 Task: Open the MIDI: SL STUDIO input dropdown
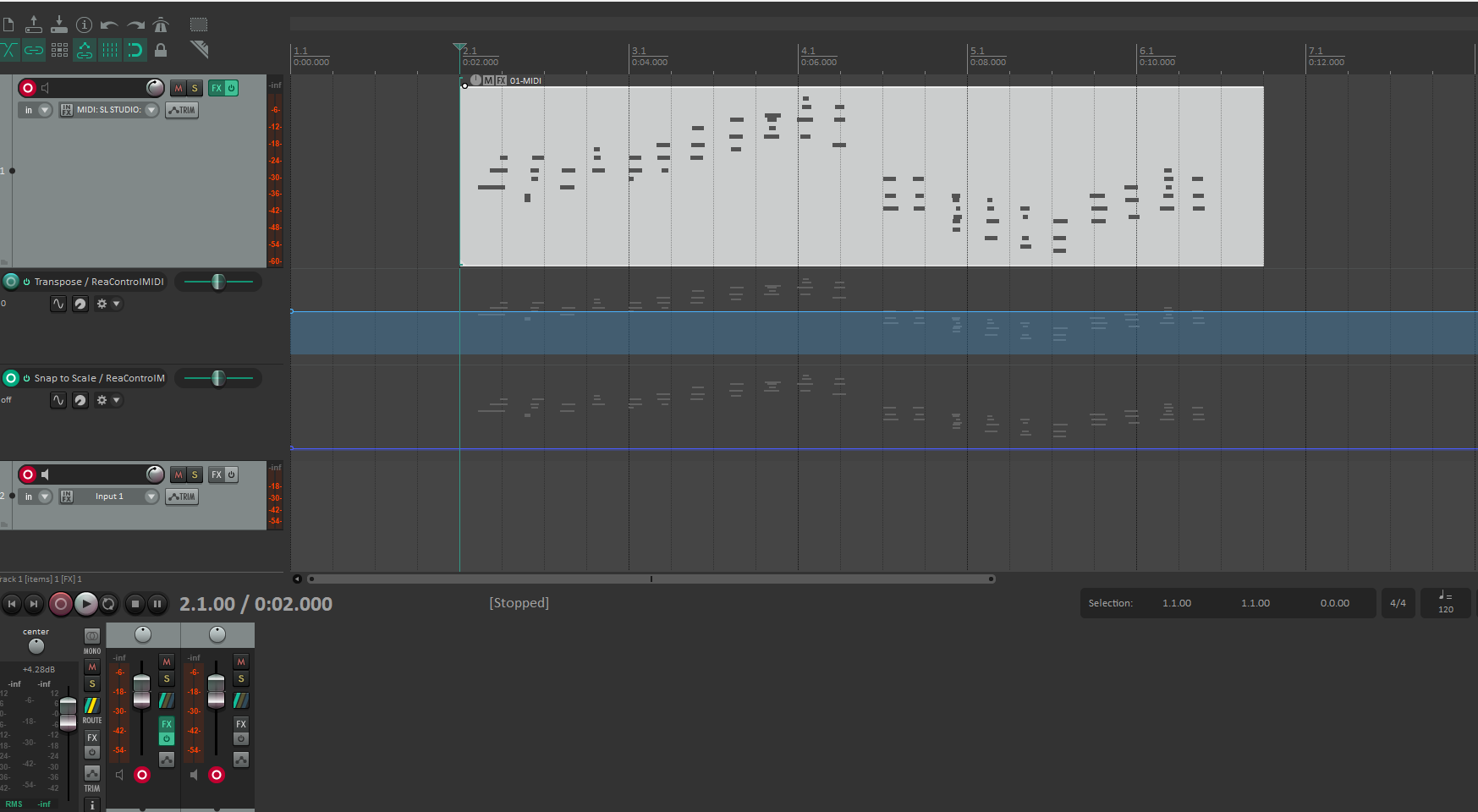(x=151, y=110)
